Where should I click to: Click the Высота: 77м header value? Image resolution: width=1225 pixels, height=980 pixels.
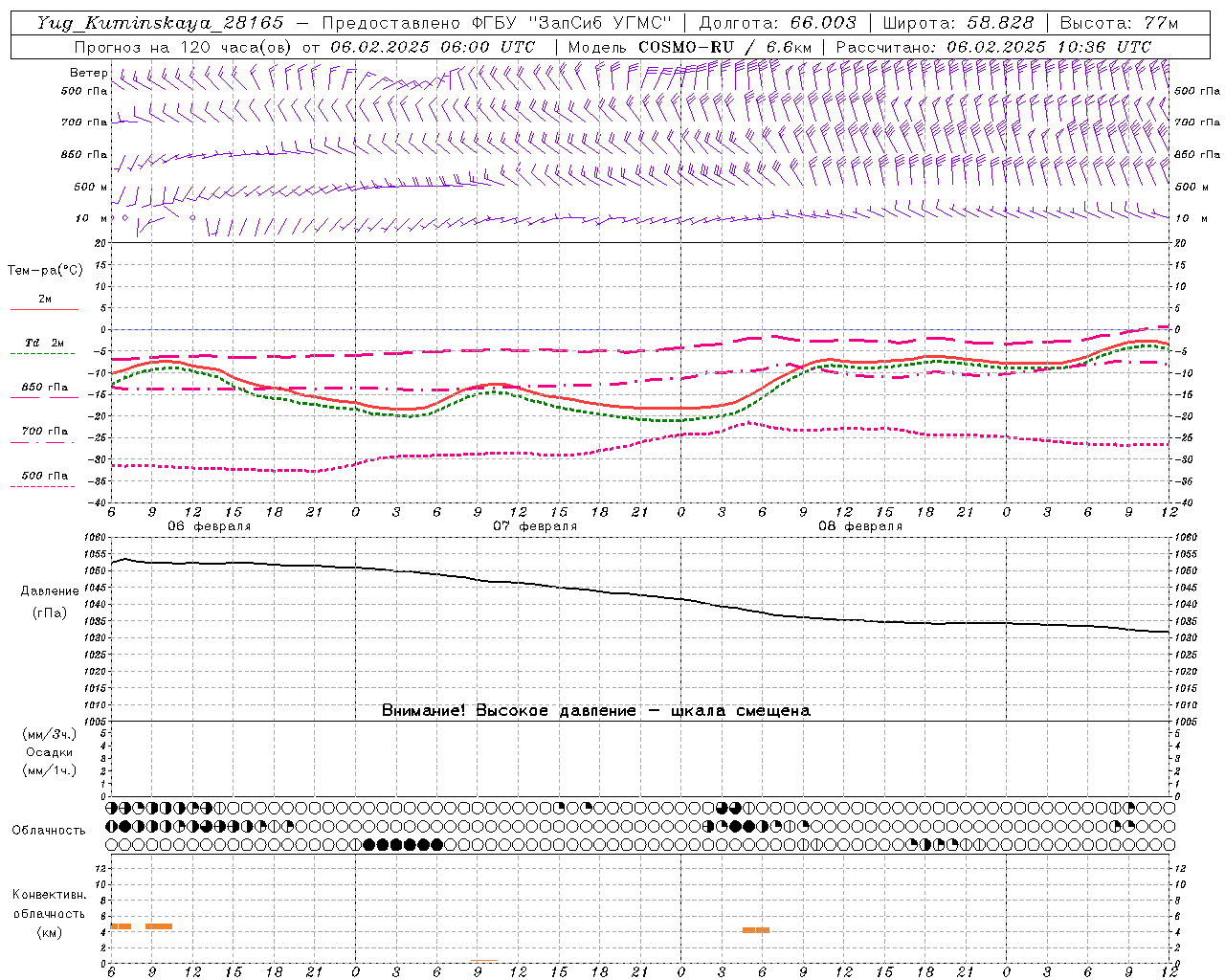[x=1119, y=23]
